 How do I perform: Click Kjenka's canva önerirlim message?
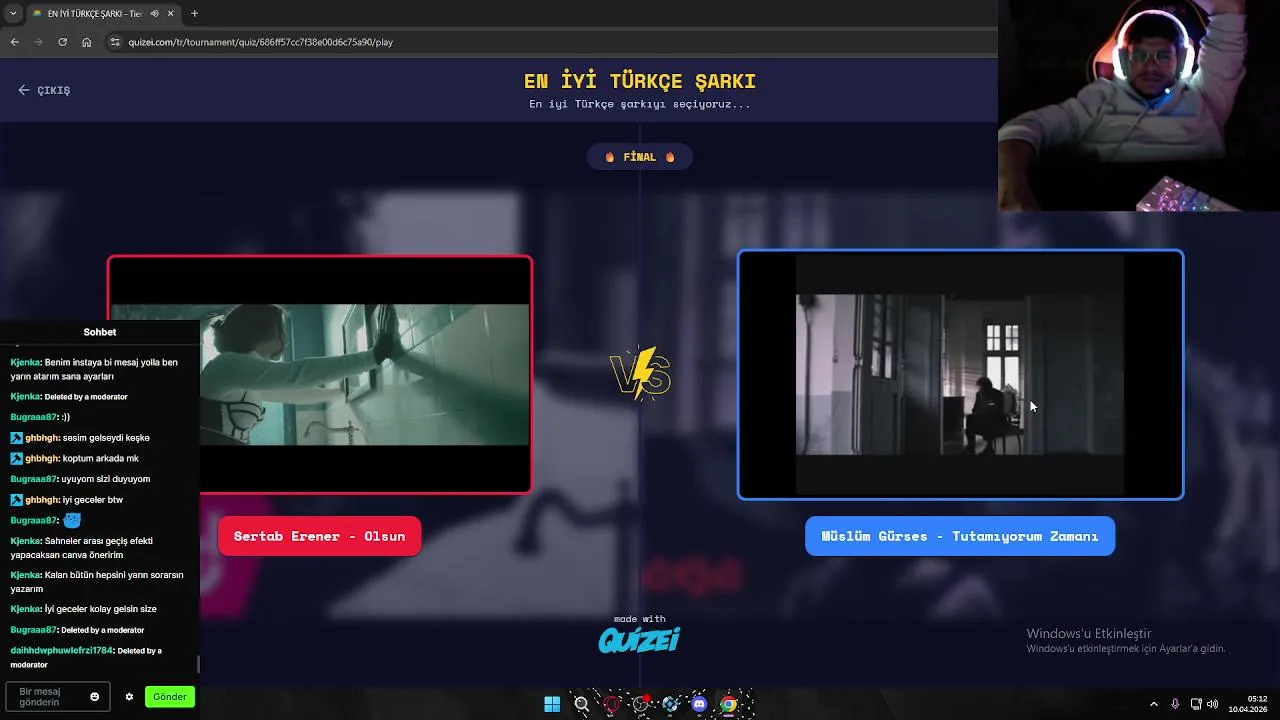[82, 548]
